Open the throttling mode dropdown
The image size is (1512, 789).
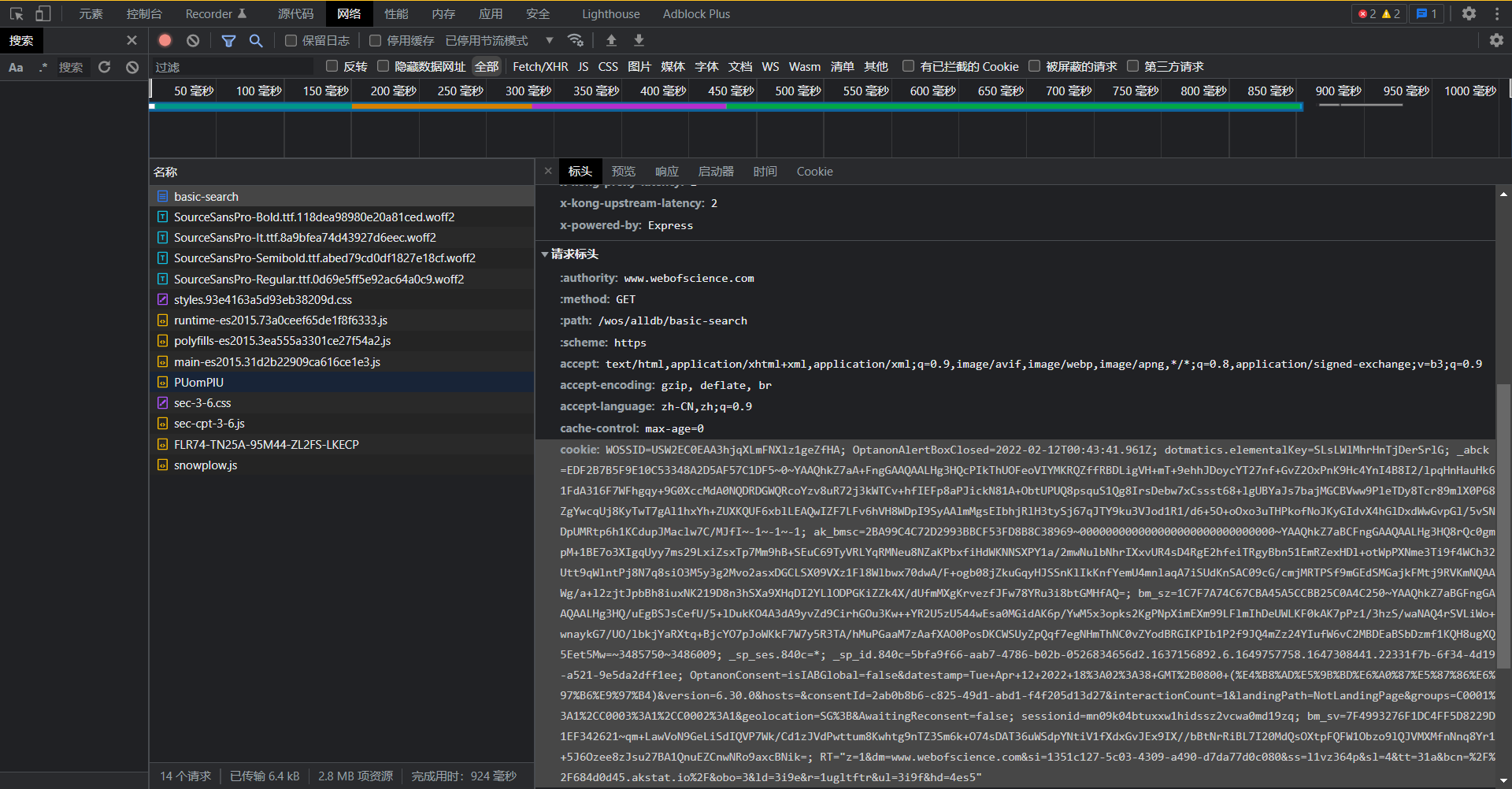pyautogui.click(x=499, y=40)
